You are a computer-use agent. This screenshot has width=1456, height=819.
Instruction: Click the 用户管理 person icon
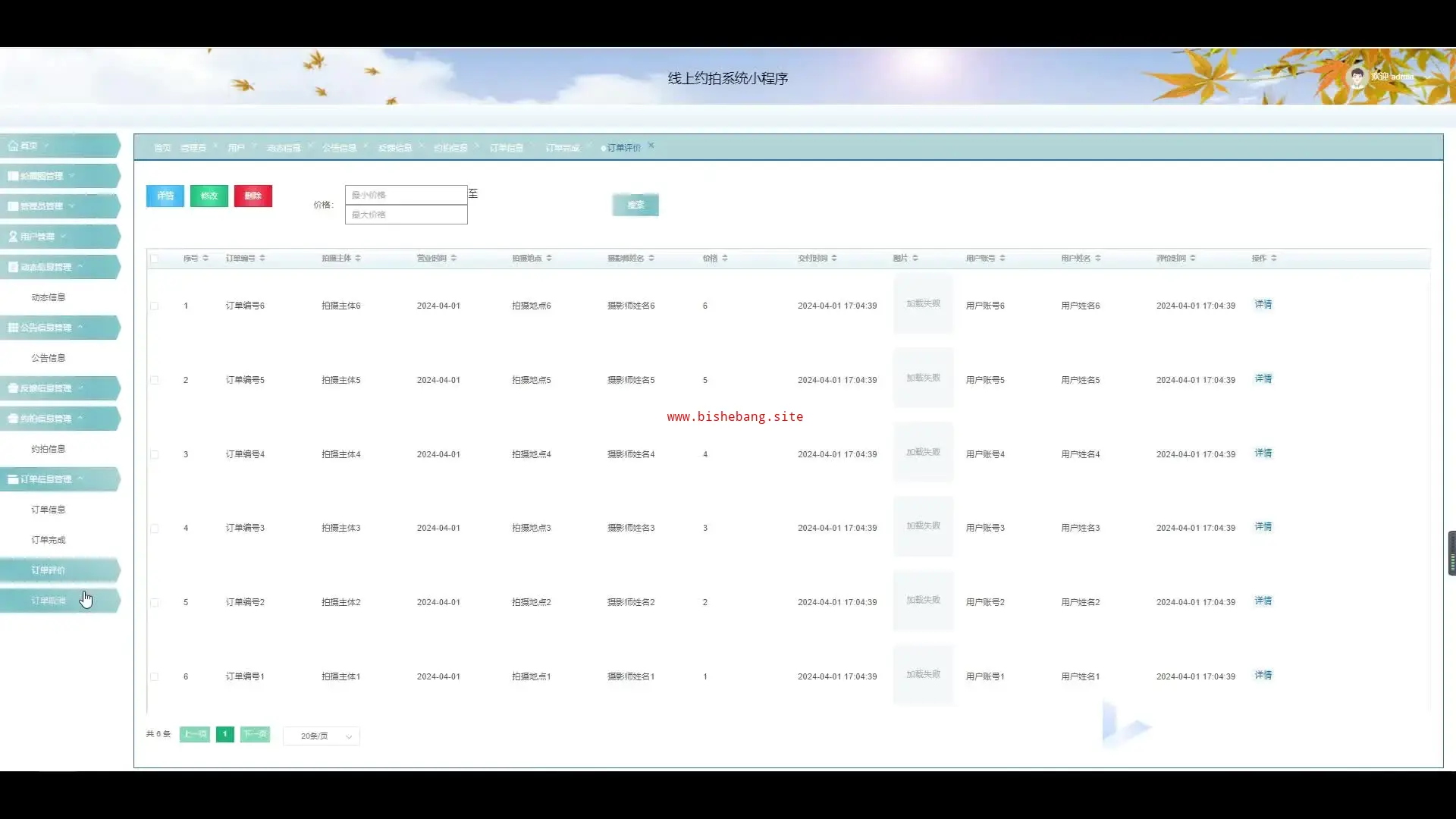pyautogui.click(x=13, y=237)
